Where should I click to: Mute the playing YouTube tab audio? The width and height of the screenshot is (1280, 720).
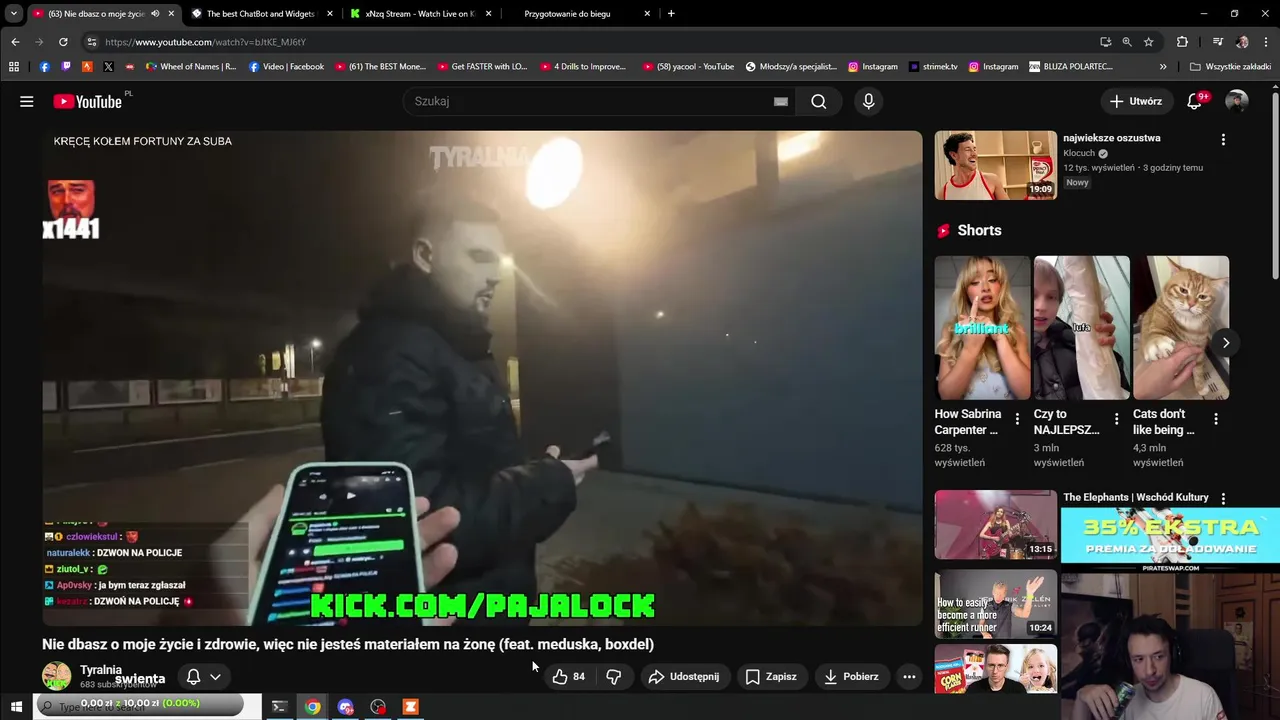155,14
